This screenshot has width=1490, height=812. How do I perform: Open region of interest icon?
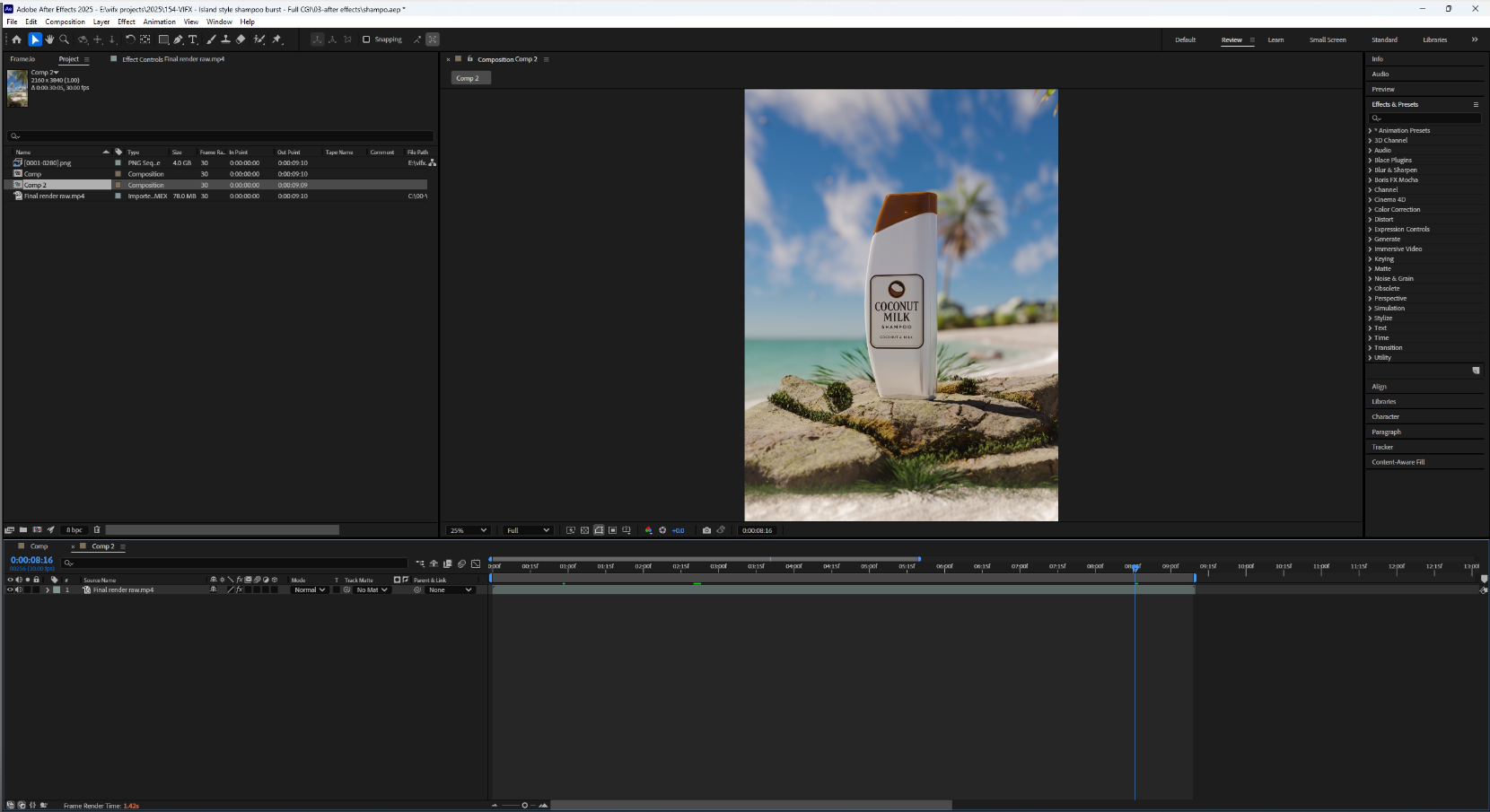[612, 530]
